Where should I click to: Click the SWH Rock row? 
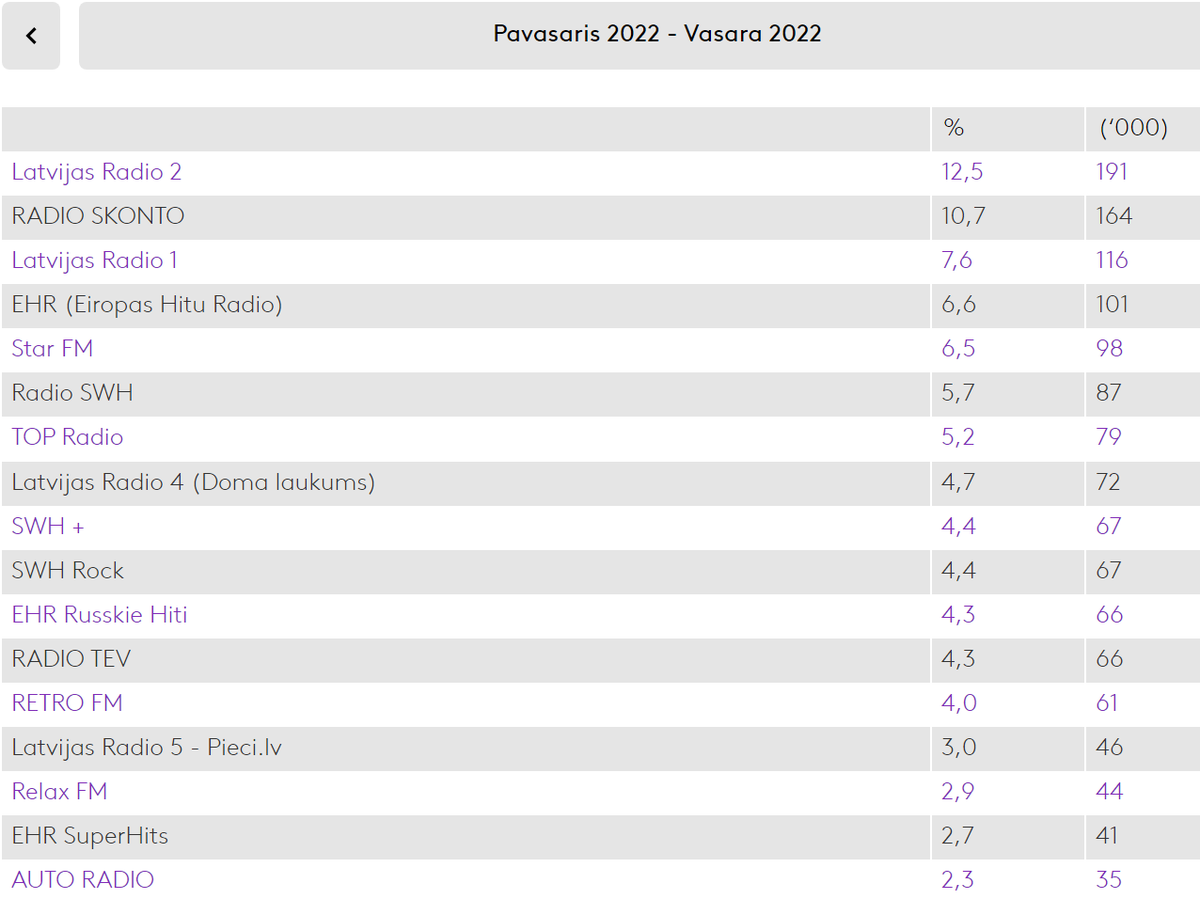click(x=600, y=570)
